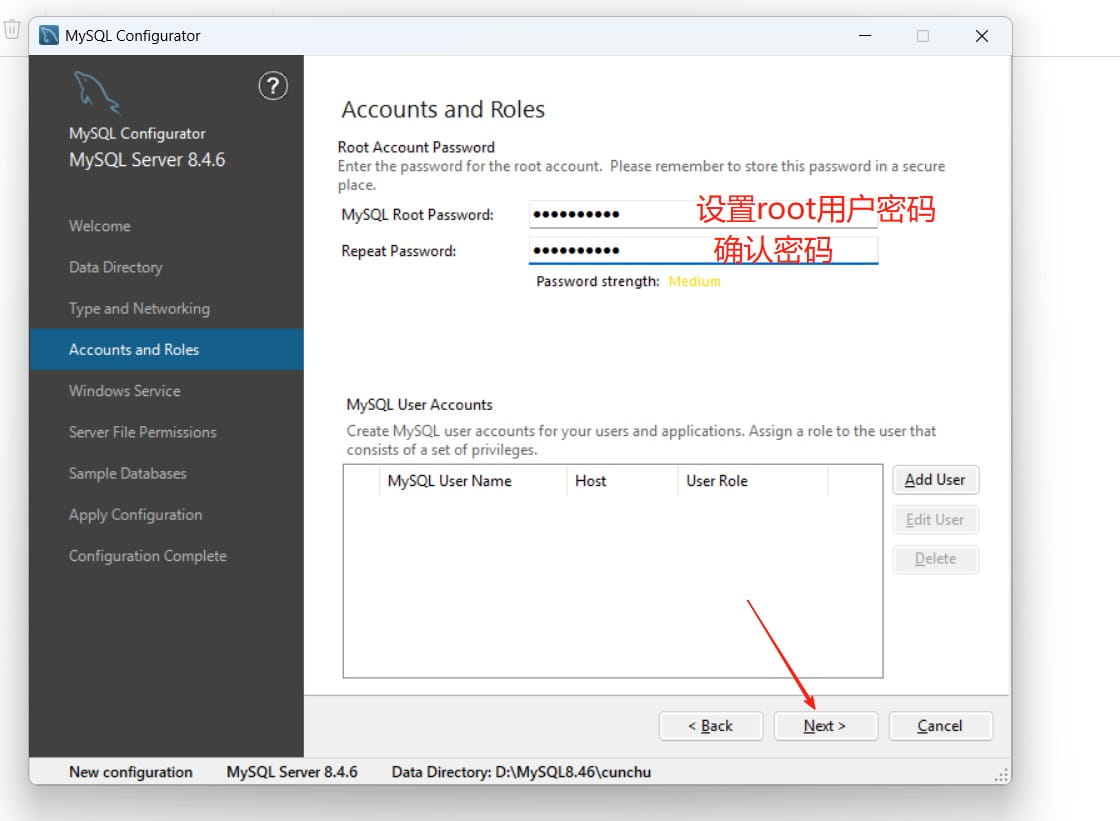Focus the MySQL Root Password field
Image resolution: width=1120 pixels, height=821 pixels.
pos(703,214)
